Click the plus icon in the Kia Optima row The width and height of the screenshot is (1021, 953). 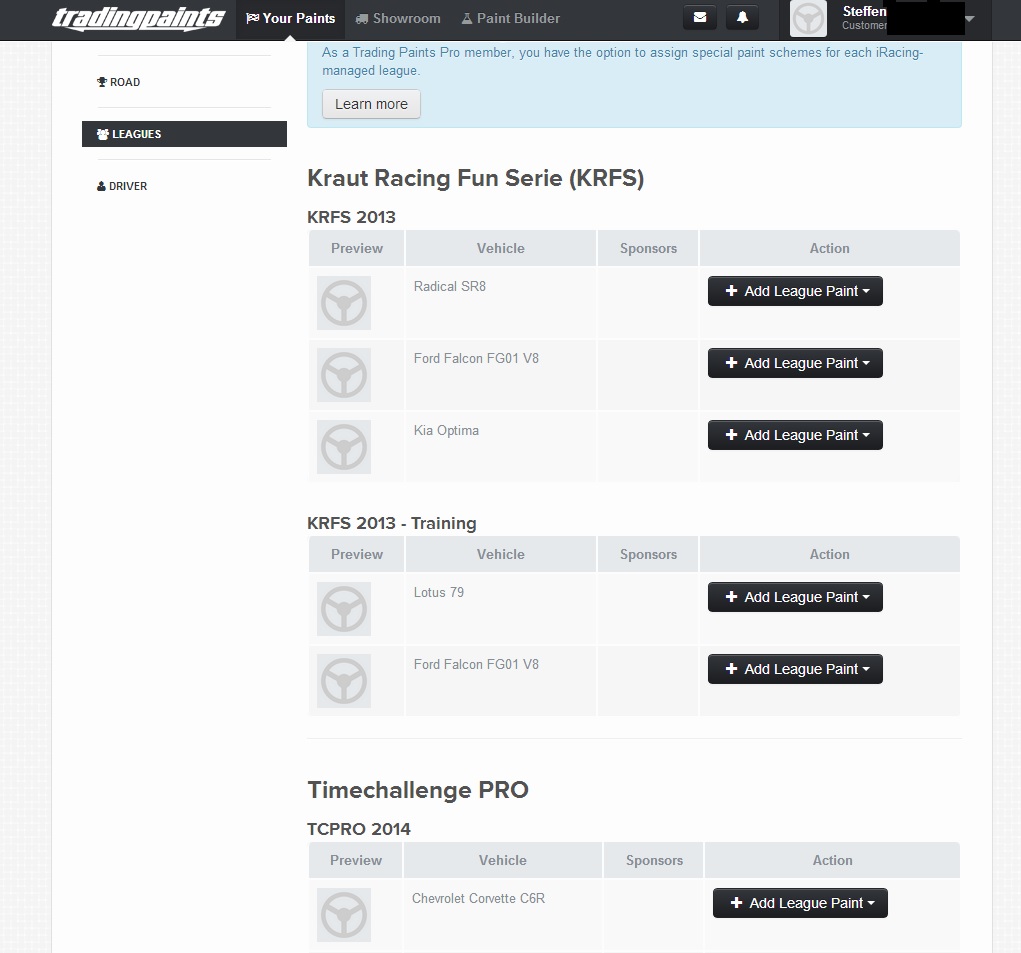click(731, 435)
